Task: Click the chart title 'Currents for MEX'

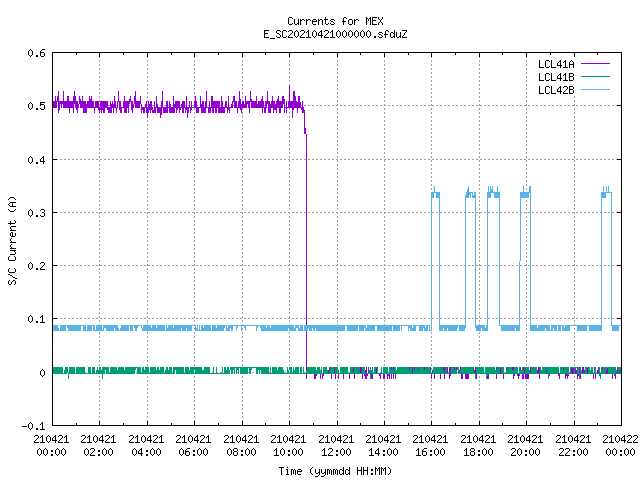Action: click(335, 21)
